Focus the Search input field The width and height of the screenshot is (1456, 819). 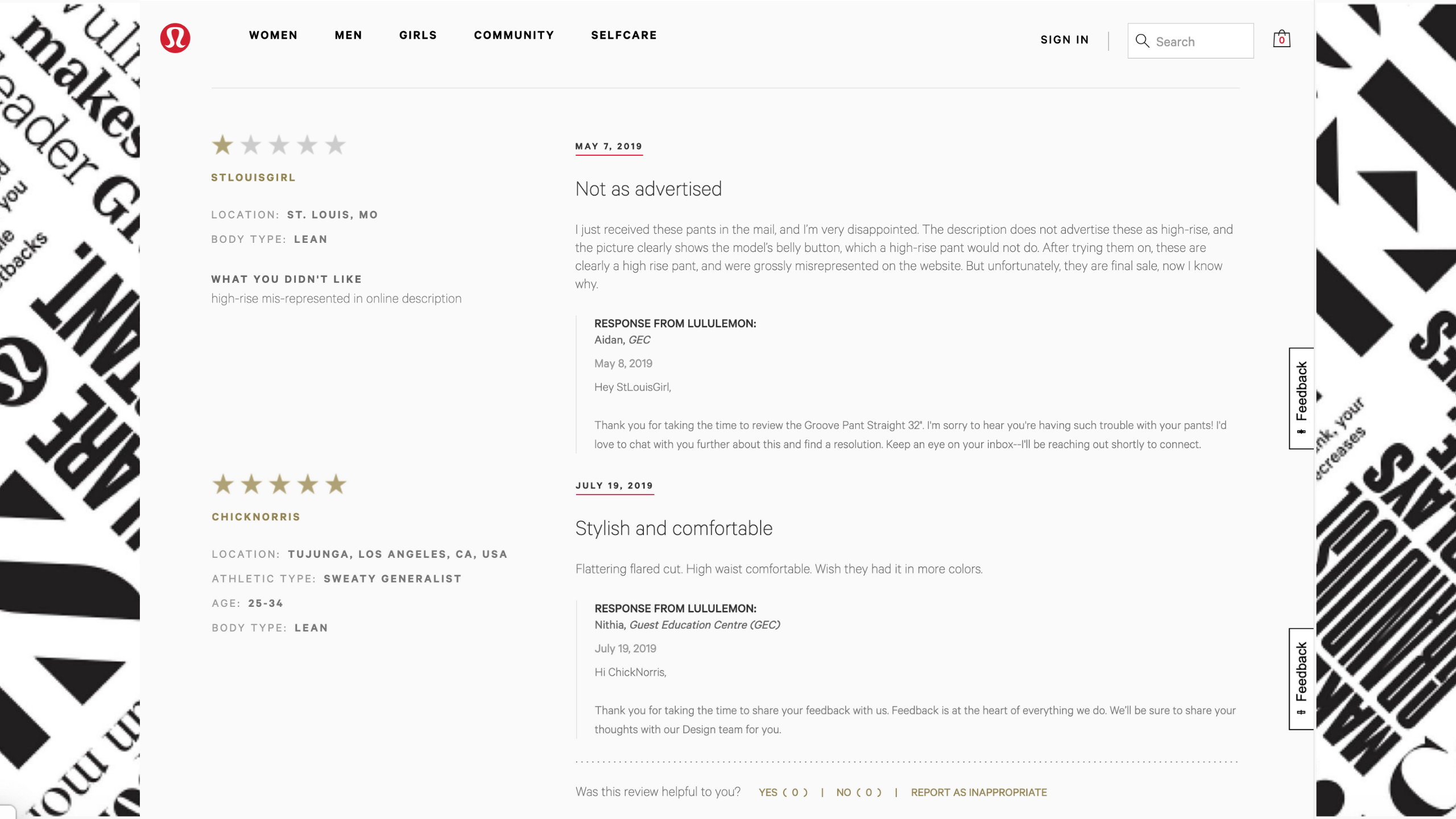pyautogui.click(x=1201, y=42)
